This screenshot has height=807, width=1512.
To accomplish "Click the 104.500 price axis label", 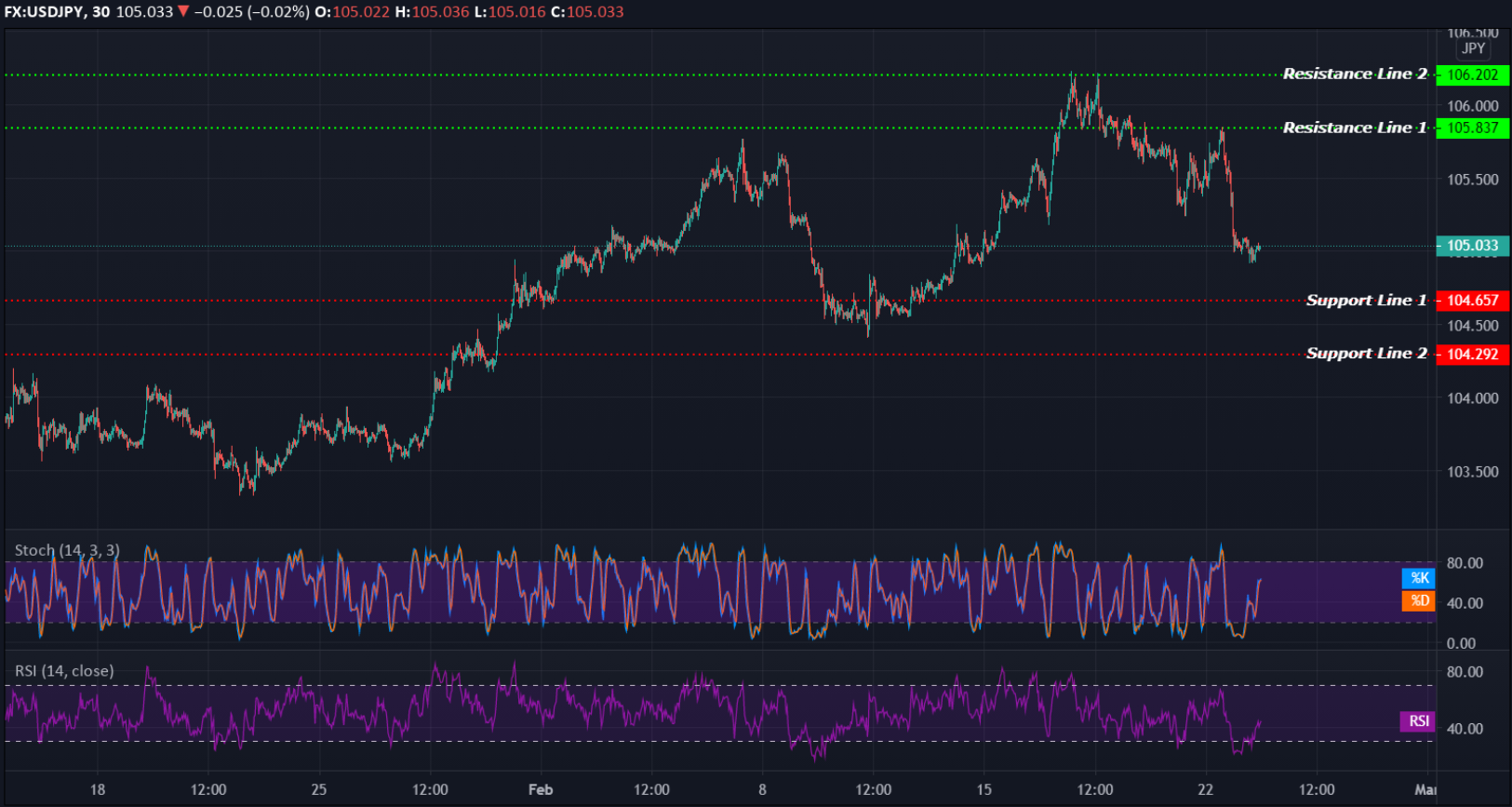I will click(x=1473, y=326).
